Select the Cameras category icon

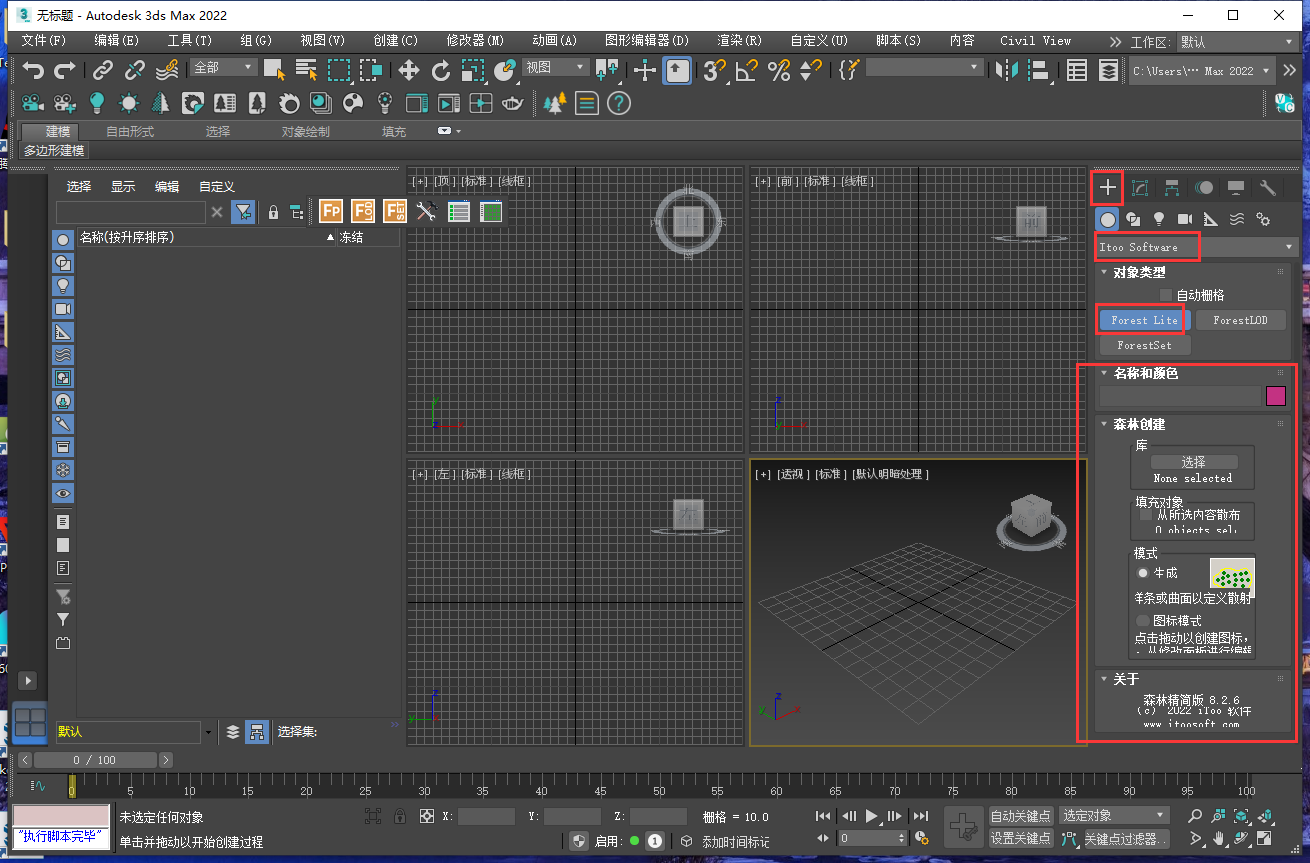pyautogui.click(x=1184, y=219)
